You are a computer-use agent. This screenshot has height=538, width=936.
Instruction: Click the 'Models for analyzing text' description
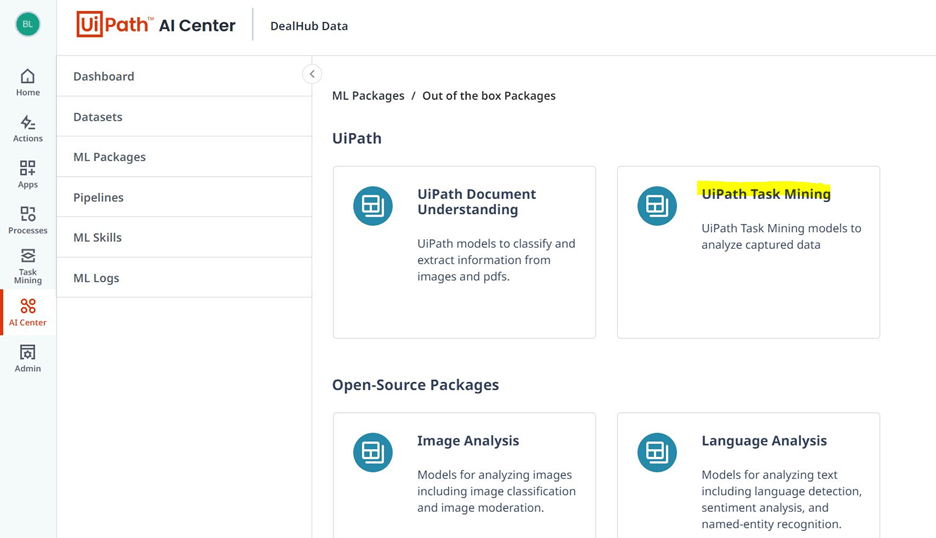coord(781,499)
